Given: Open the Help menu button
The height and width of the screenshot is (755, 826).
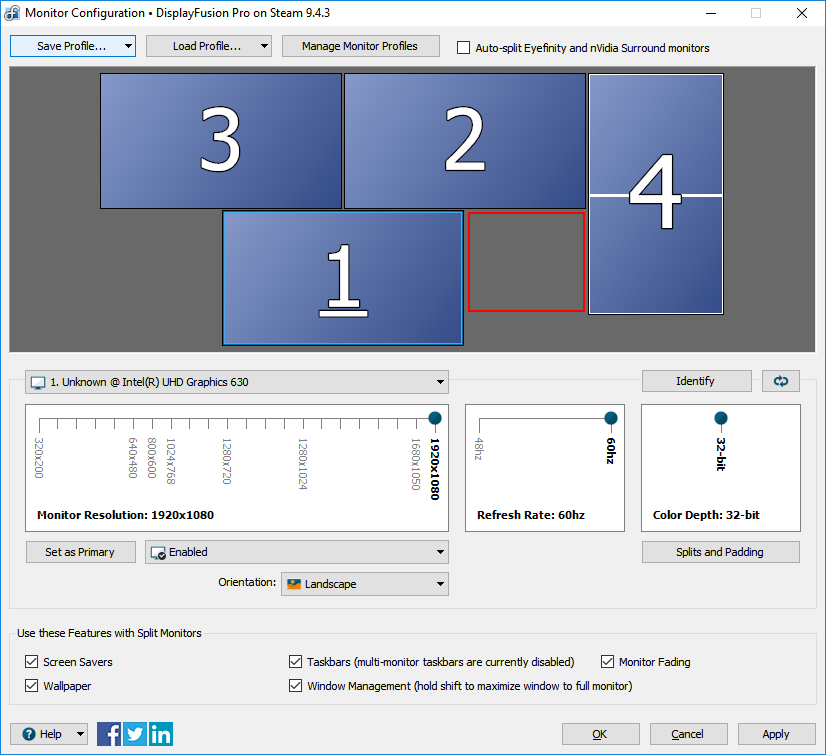Looking at the screenshot, I should pos(48,734).
